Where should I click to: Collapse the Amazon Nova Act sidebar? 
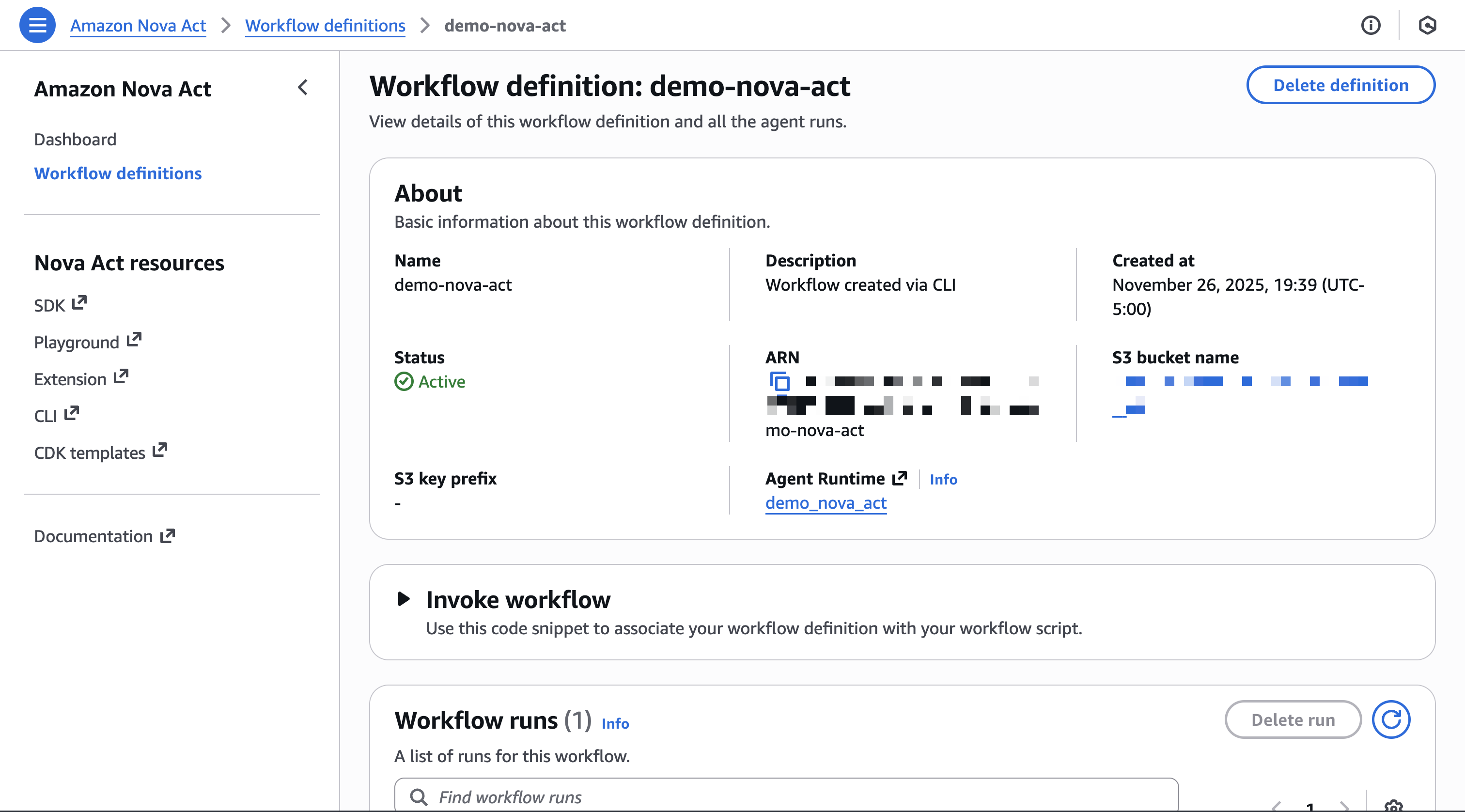[x=303, y=88]
